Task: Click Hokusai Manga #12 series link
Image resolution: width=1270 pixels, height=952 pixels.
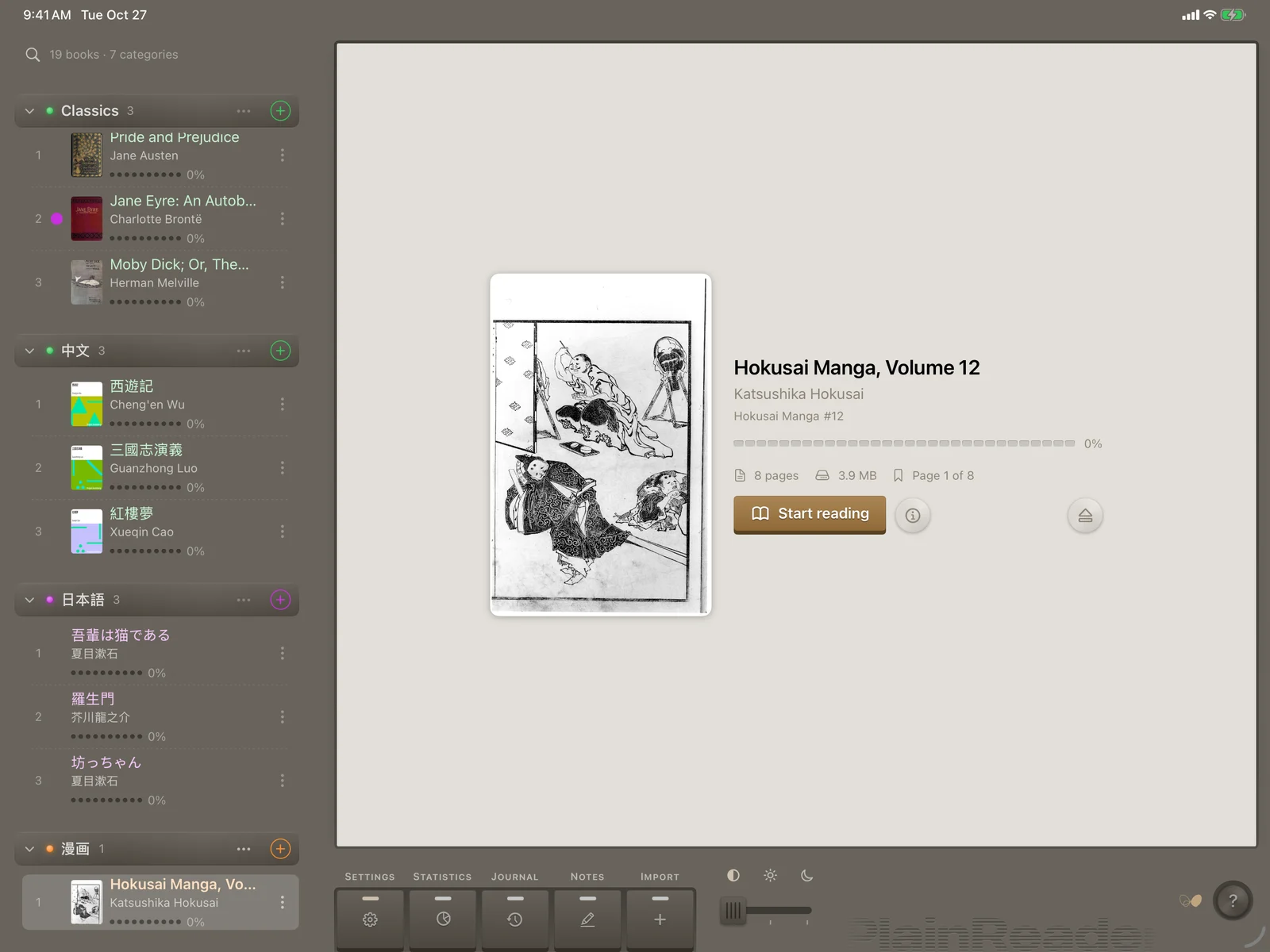Action: coord(788,416)
